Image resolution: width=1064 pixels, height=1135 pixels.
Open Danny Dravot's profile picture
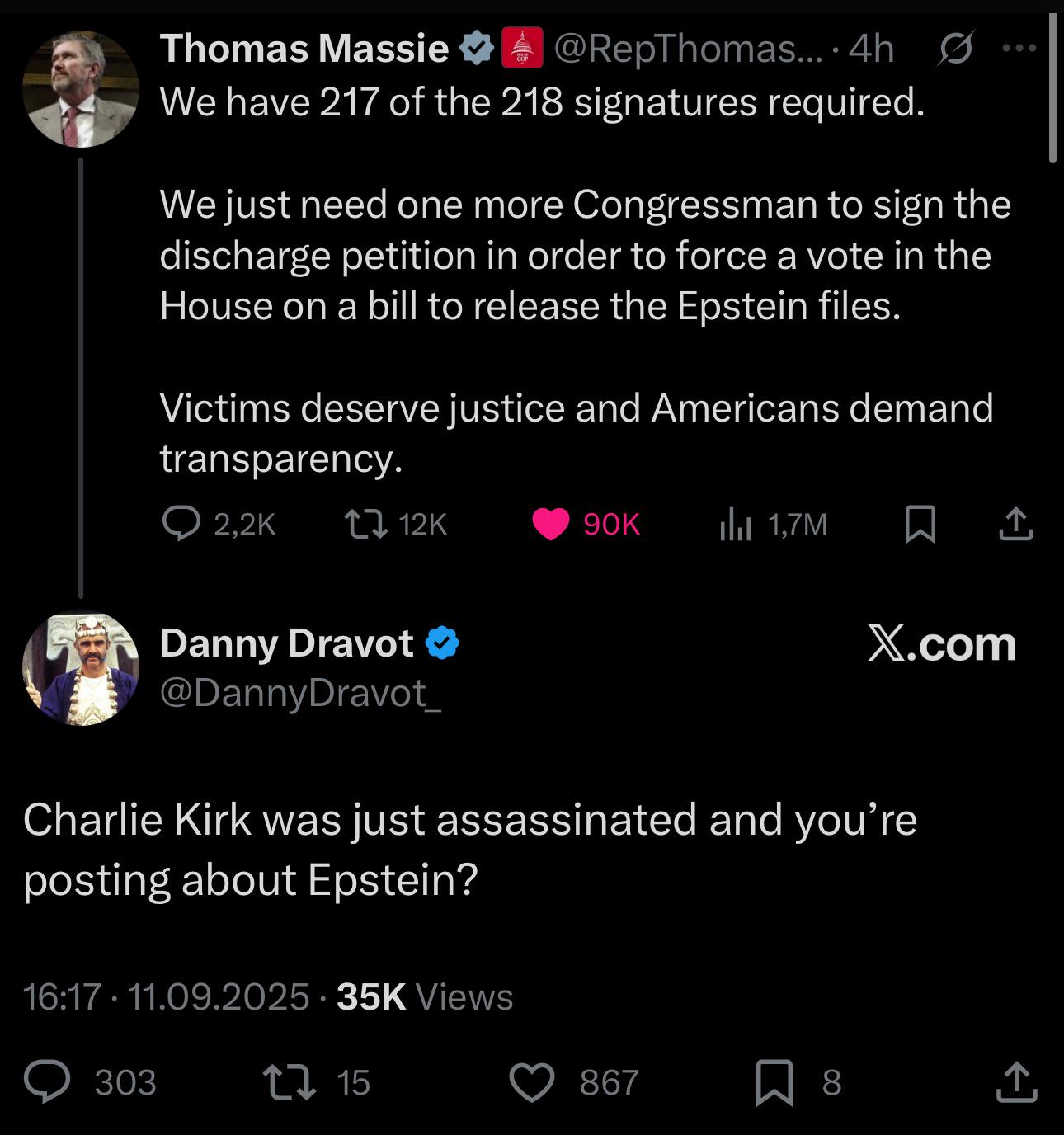coord(80,668)
